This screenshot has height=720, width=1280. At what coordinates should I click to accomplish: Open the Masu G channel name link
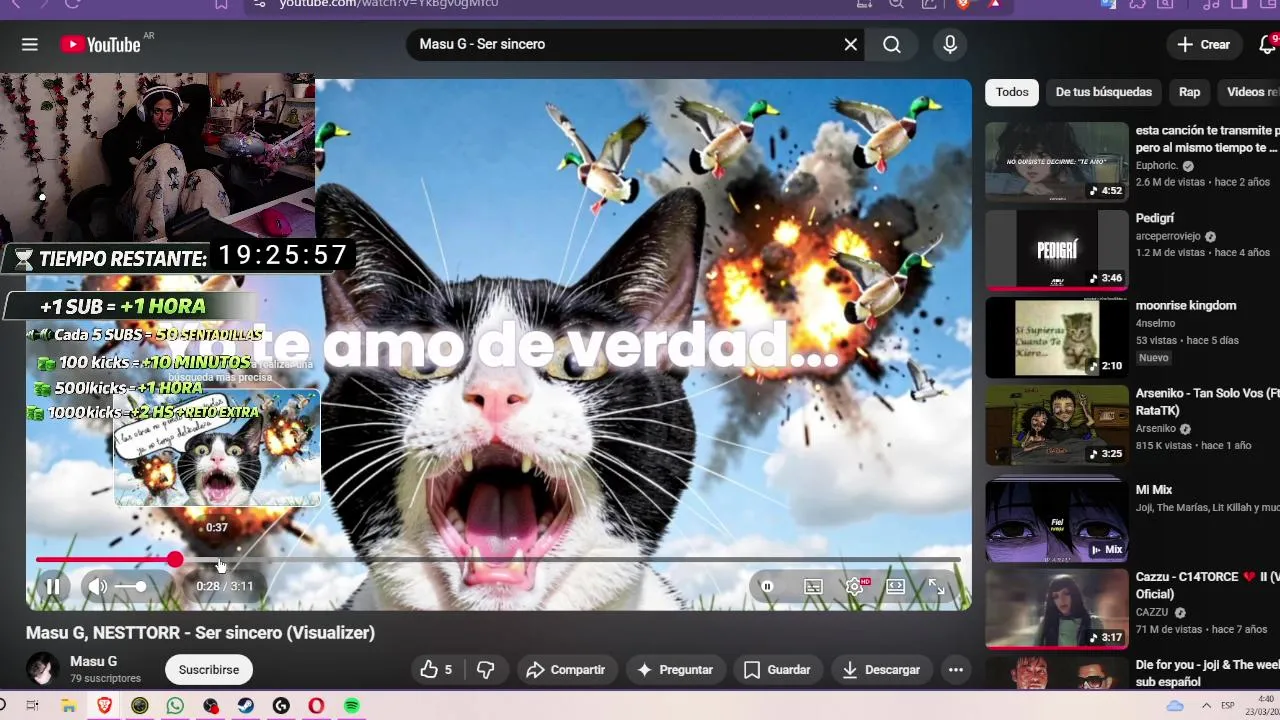pyautogui.click(x=93, y=661)
